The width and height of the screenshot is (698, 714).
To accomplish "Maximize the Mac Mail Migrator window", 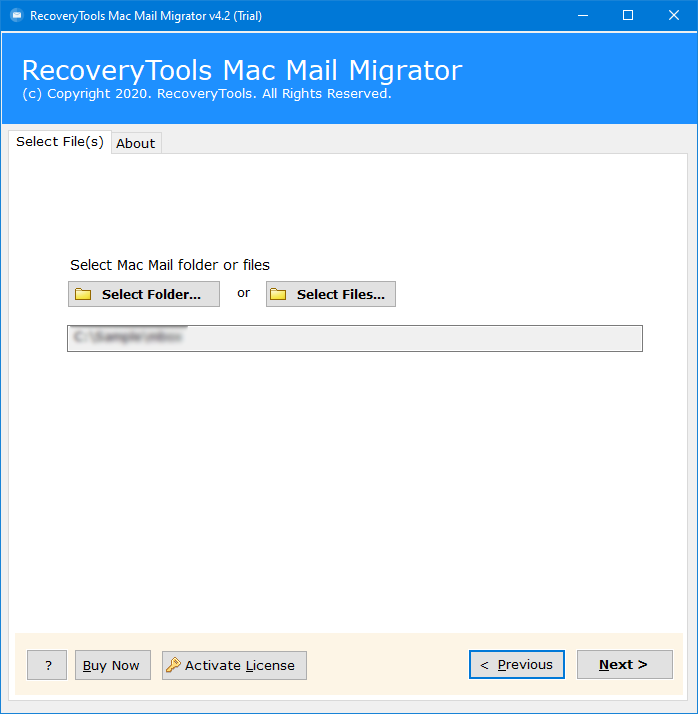I will tap(628, 15).
